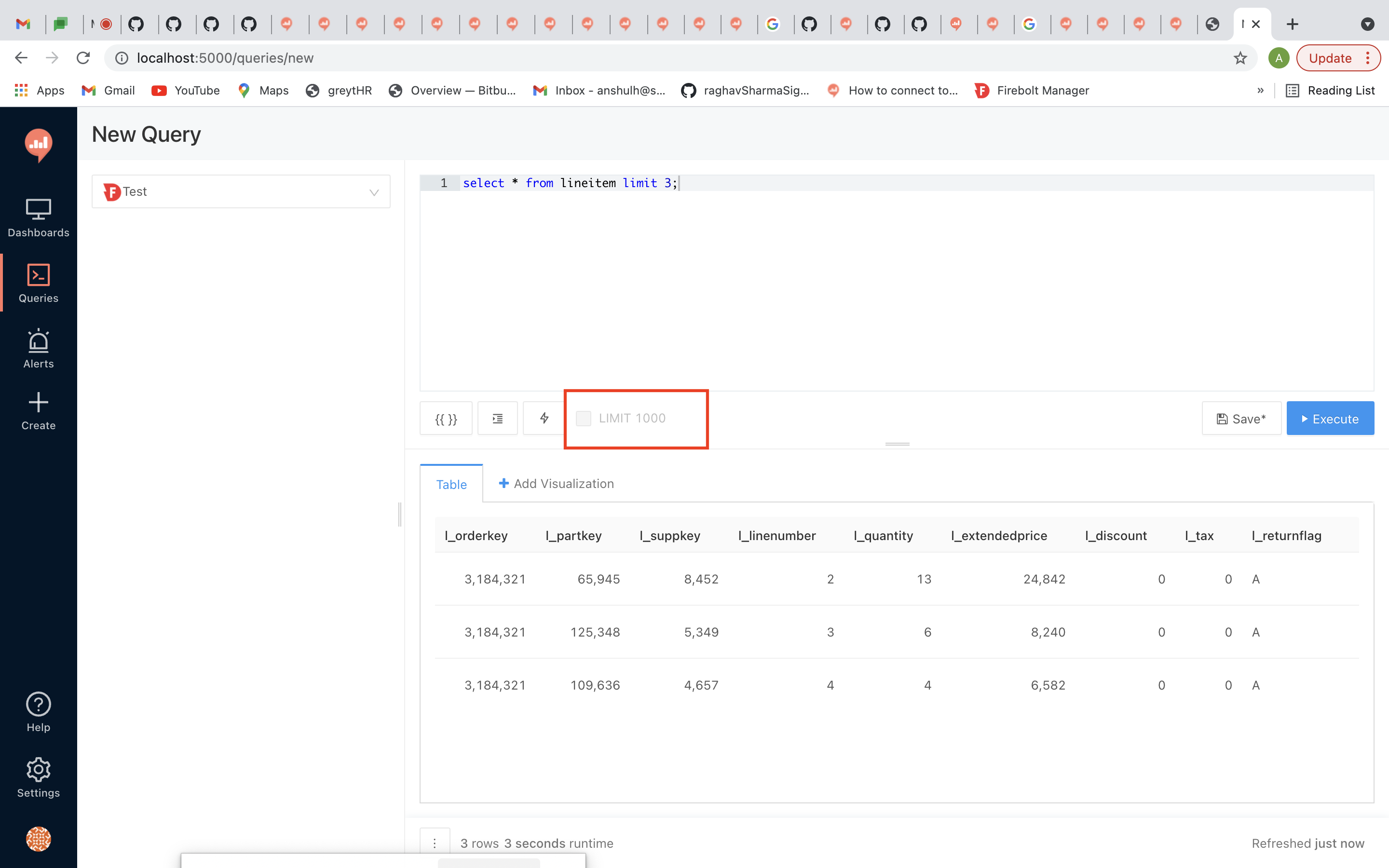Sort by l_partkey column header
The image size is (1389, 868).
point(573,536)
